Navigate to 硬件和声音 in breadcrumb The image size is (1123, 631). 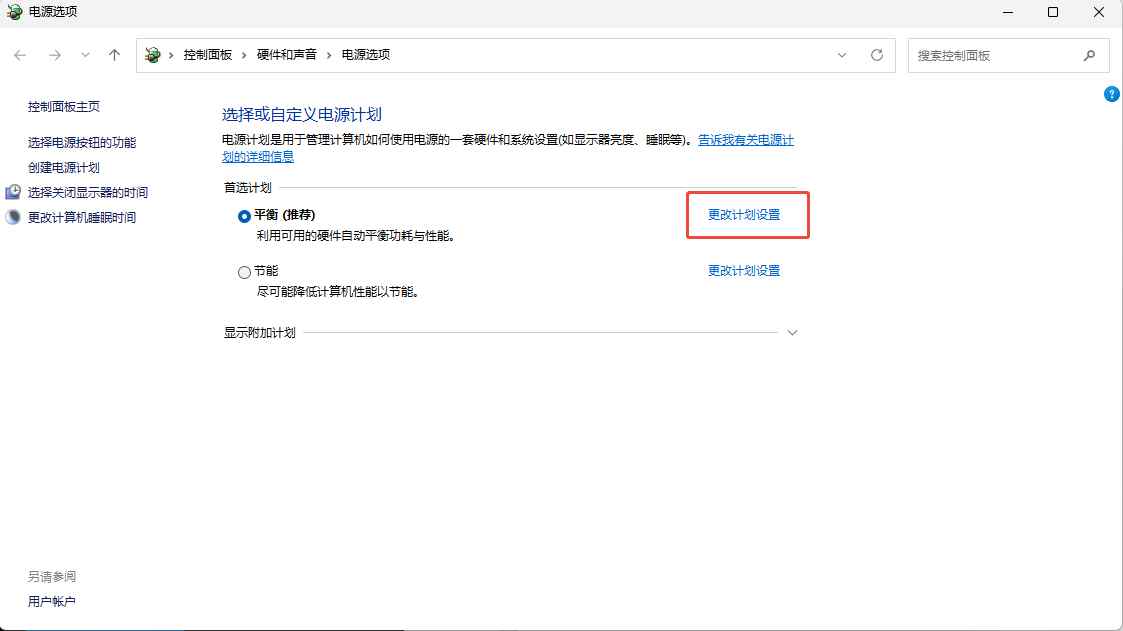[286, 55]
